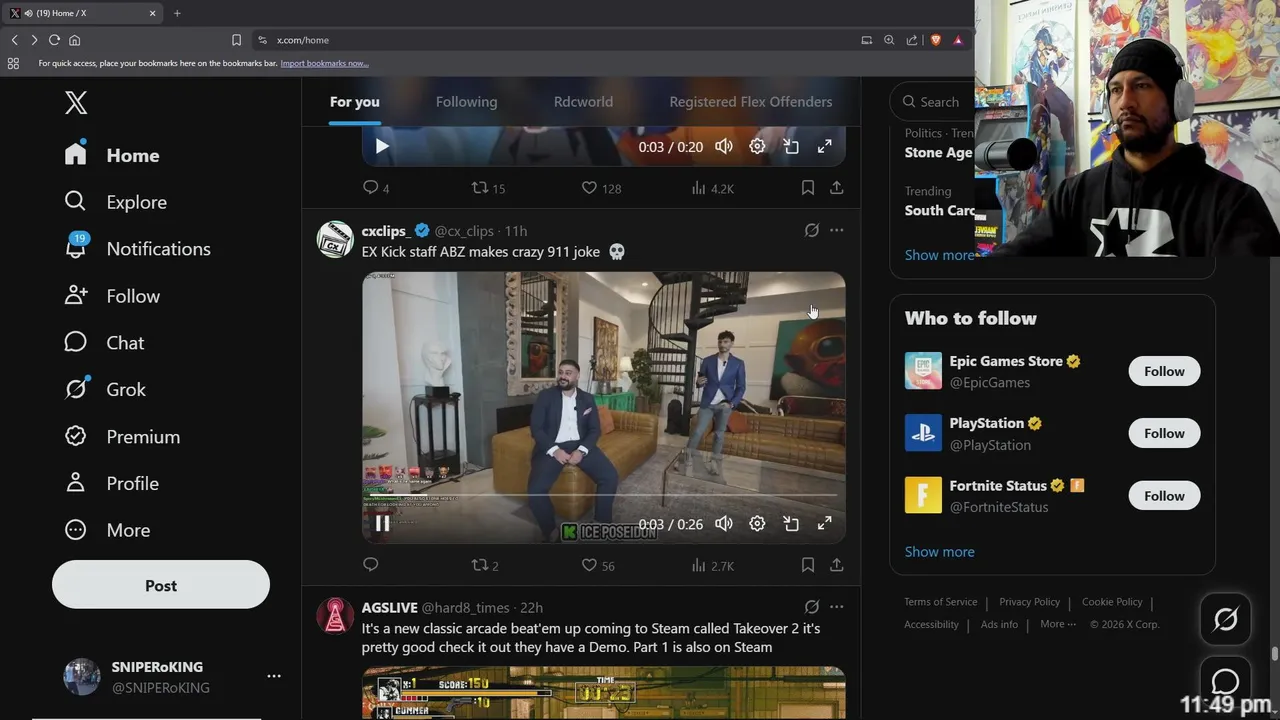Seek cxclips_ video progress bar

604,495
